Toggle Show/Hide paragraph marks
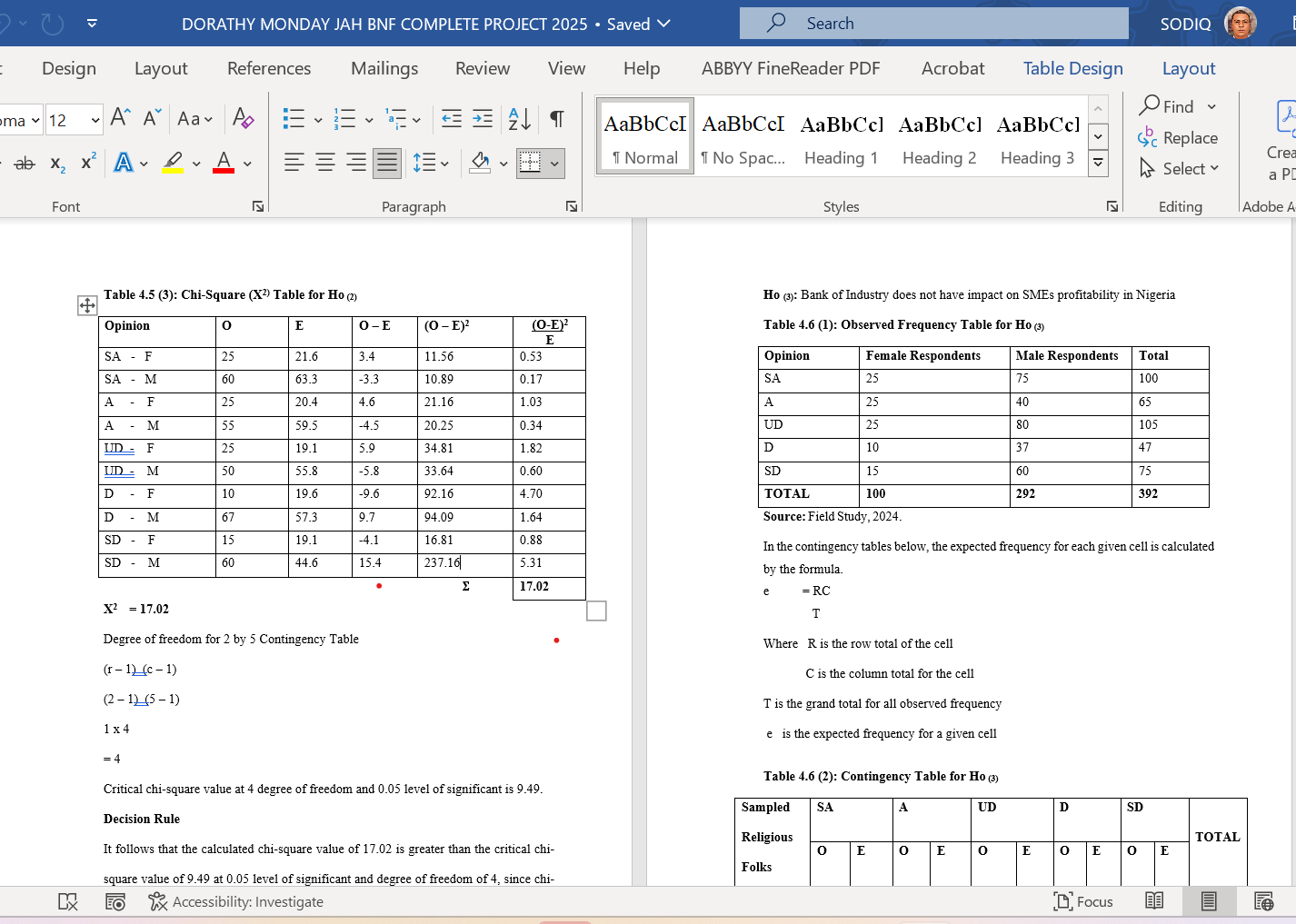 pyautogui.click(x=557, y=118)
